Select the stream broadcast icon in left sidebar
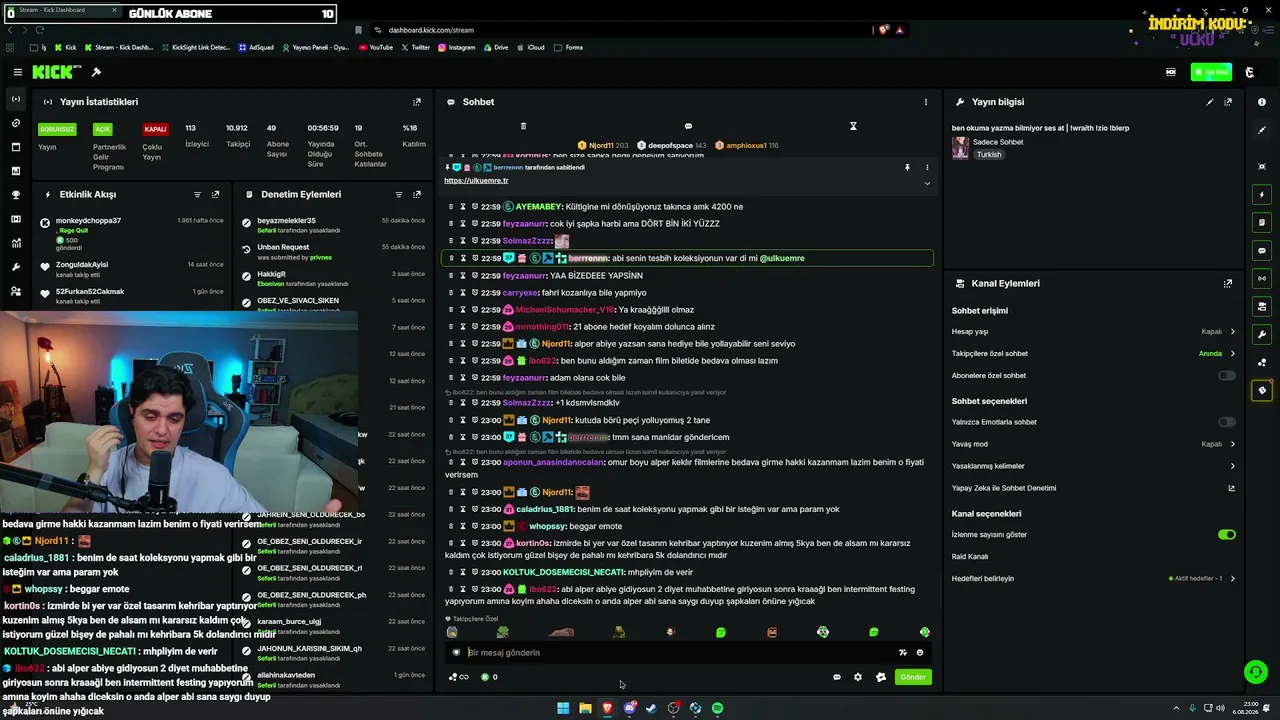The image size is (1280, 720). (16, 99)
